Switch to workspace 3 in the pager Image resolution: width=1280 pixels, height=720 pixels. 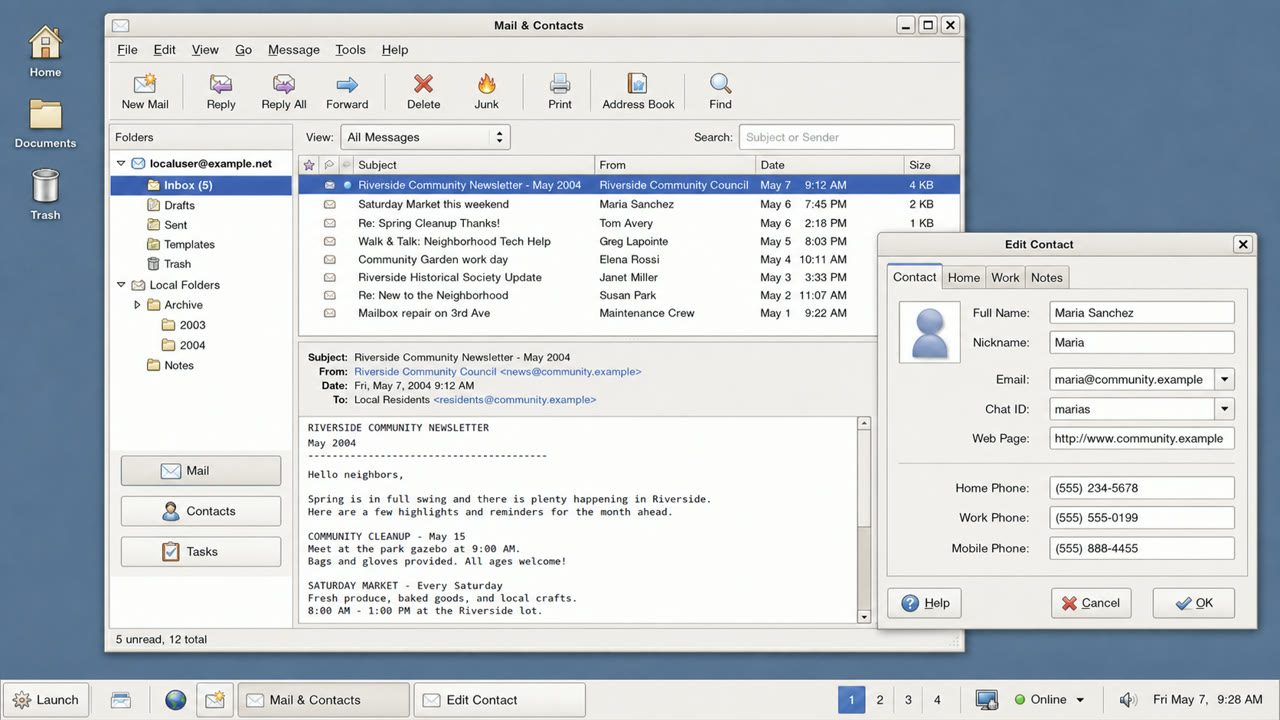tap(908, 700)
